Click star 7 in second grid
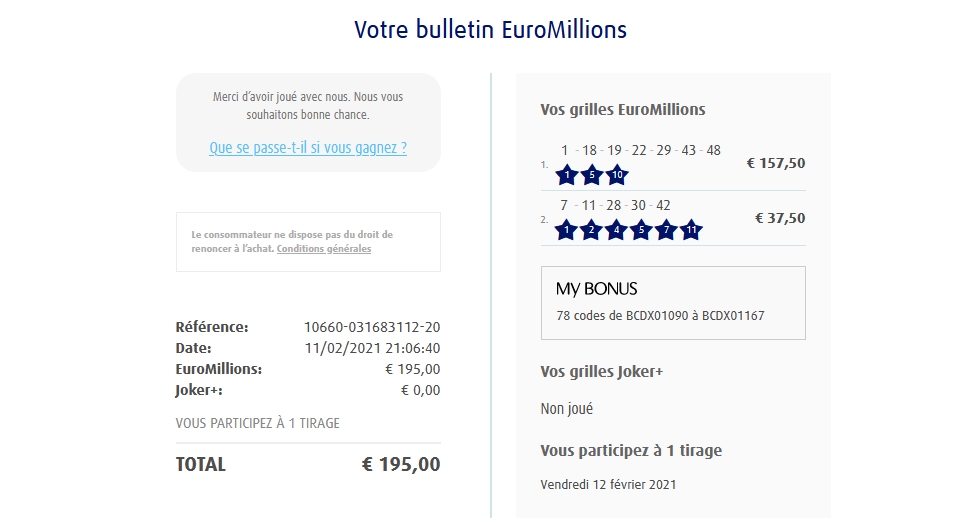This screenshot has width=978, height=526. [x=666, y=230]
